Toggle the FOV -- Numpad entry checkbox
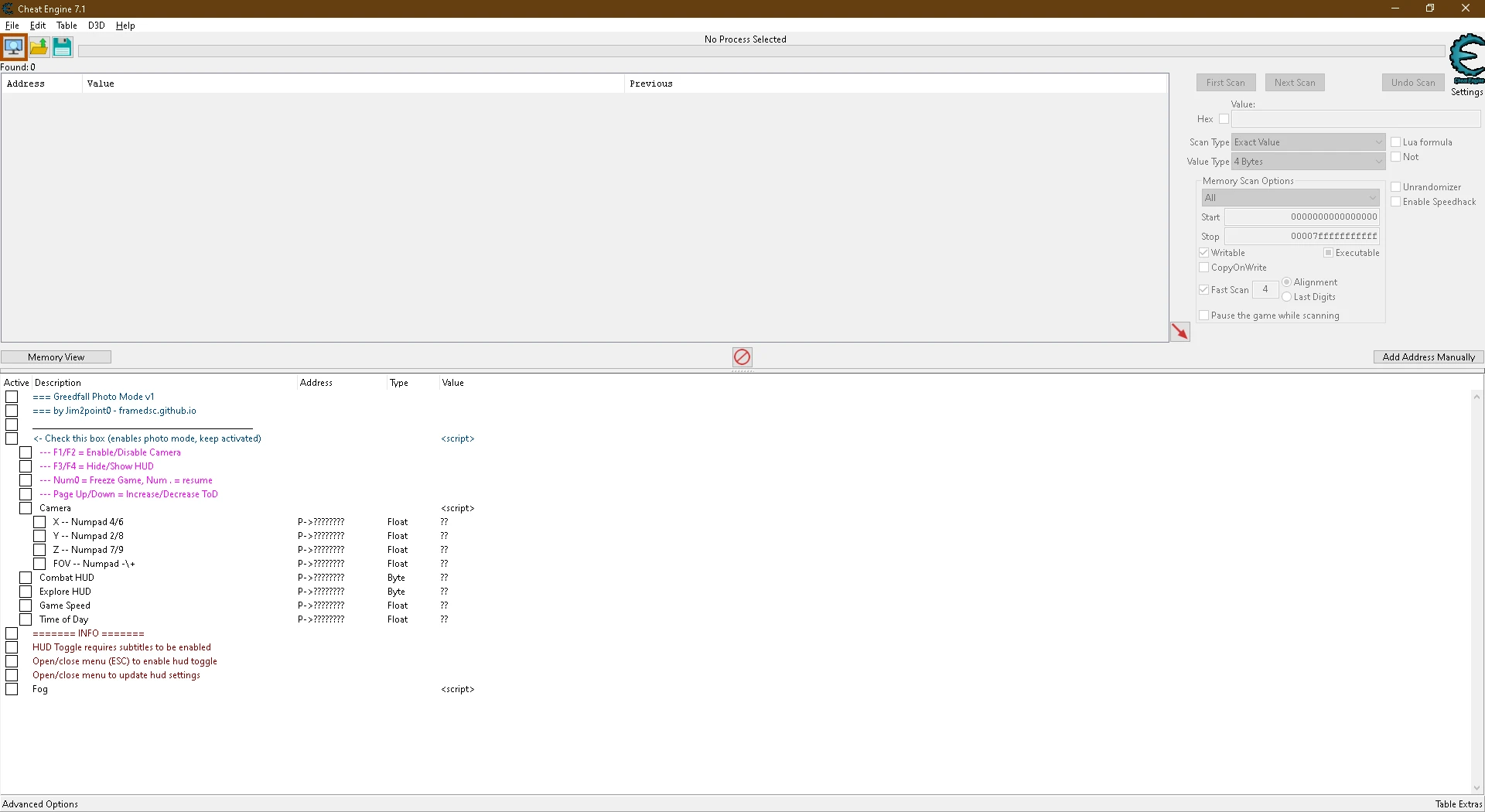The width and height of the screenshot is (1485, 812). (39, 564)
